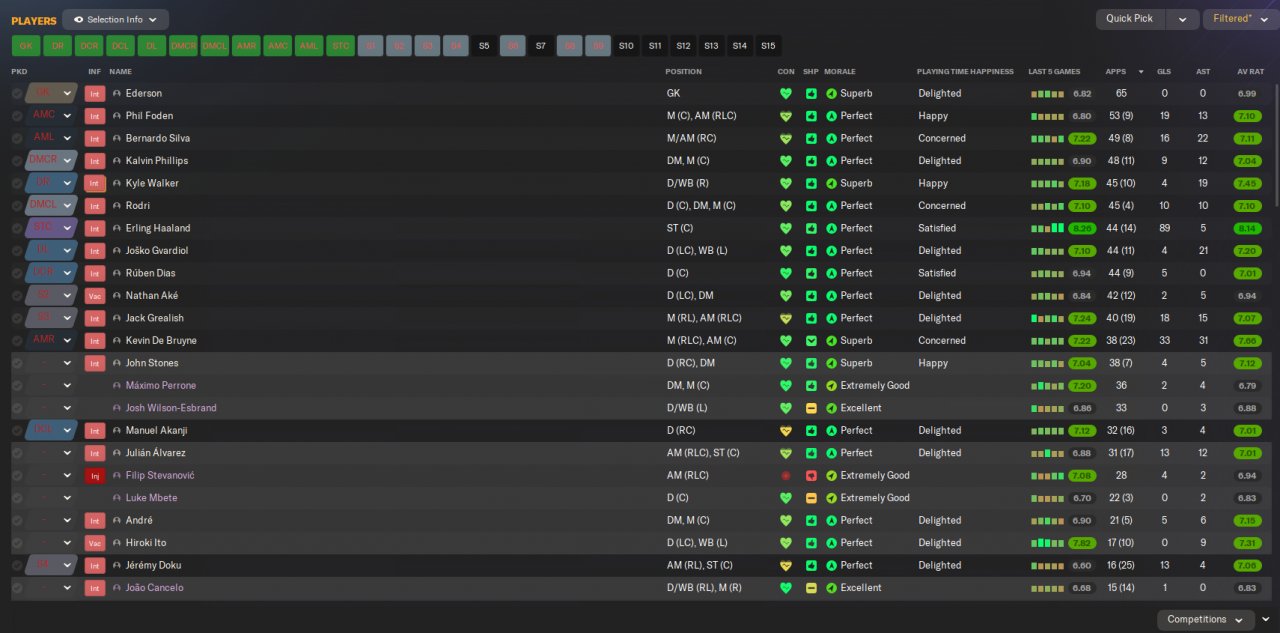The image size is (1280, 633).
Task: Select the GK position slot button
Action: tap(26, 46)
